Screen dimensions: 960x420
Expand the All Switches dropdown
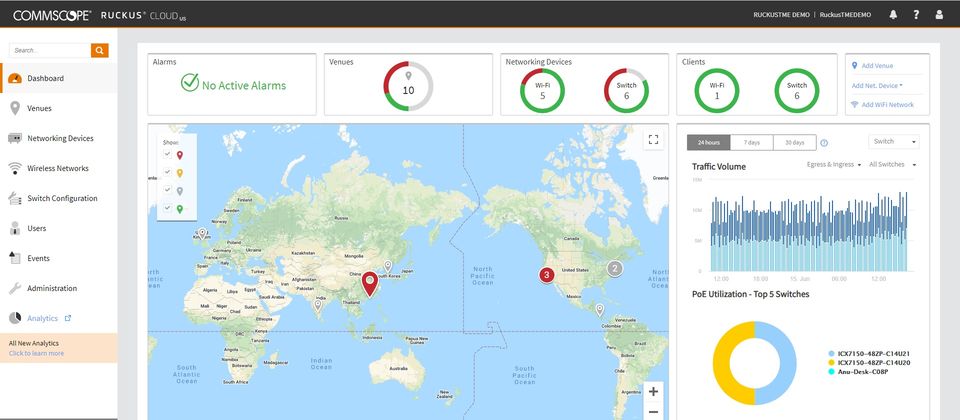[892, 164]
